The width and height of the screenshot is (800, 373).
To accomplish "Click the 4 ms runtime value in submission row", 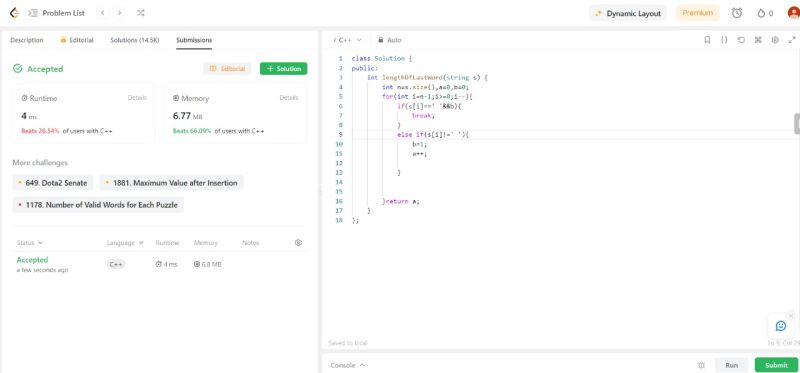I will tap(166, 264).
